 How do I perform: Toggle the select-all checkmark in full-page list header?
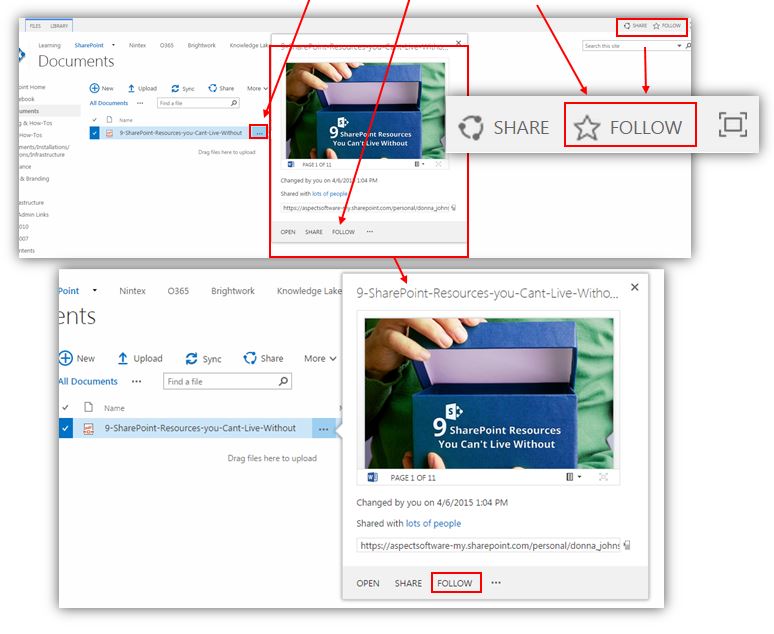[94, 119]
